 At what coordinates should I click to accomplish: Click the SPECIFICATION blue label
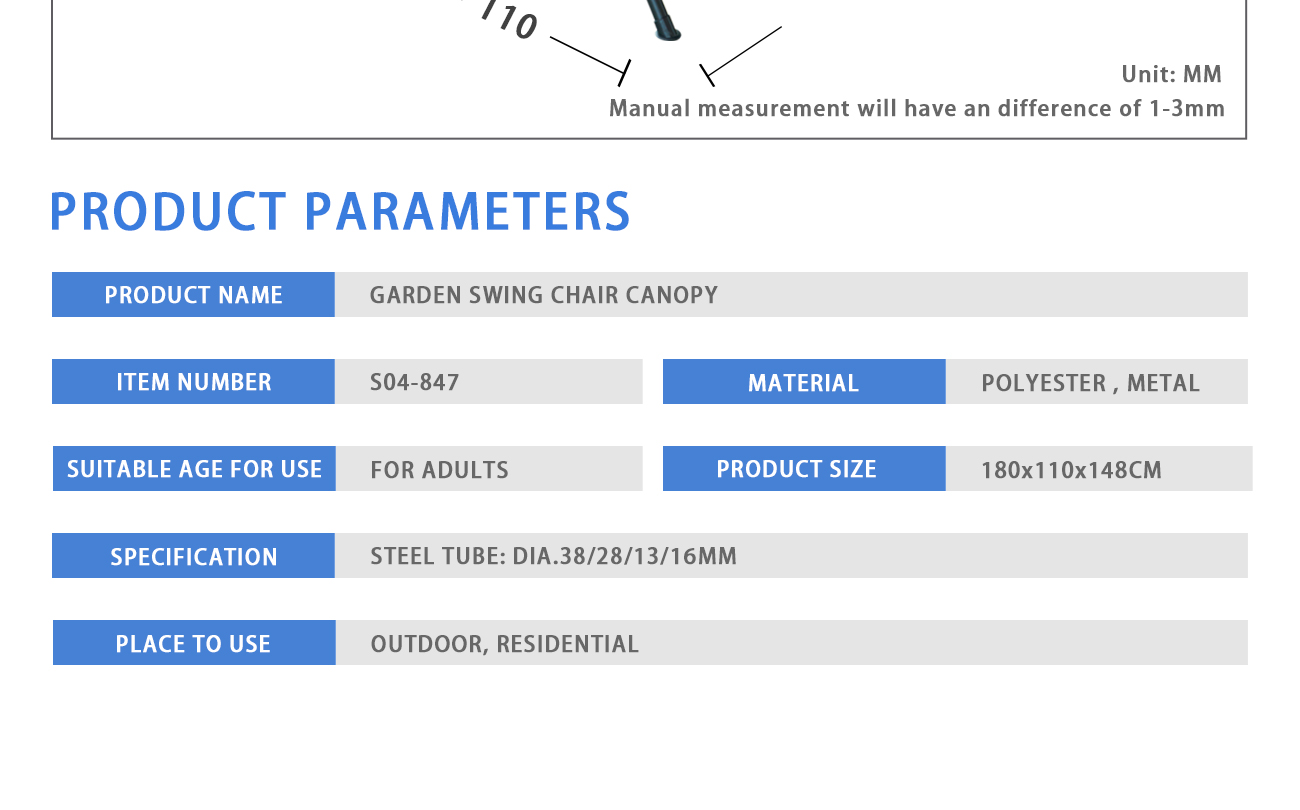[x=193, y=556]
